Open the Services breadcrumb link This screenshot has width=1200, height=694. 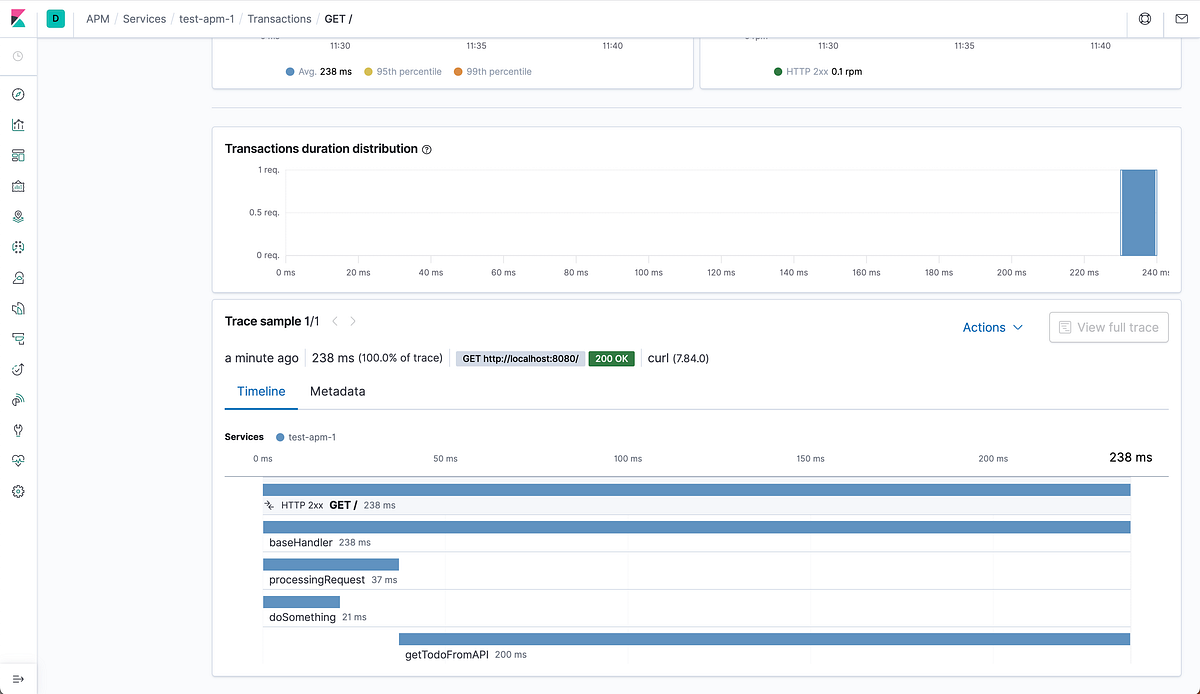coord(144,18)
